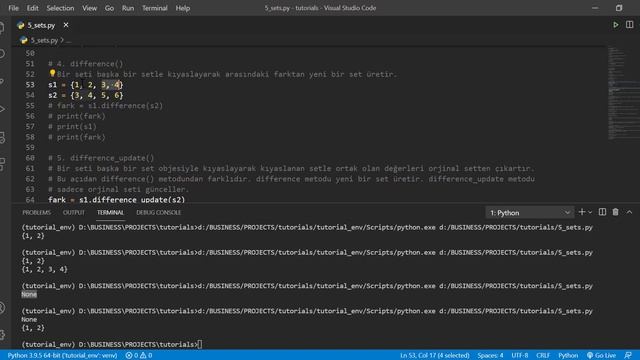This screenshot has height=360, width=640.
Task: Click the comment '# 4. difference()'
Action: point(85,64)
